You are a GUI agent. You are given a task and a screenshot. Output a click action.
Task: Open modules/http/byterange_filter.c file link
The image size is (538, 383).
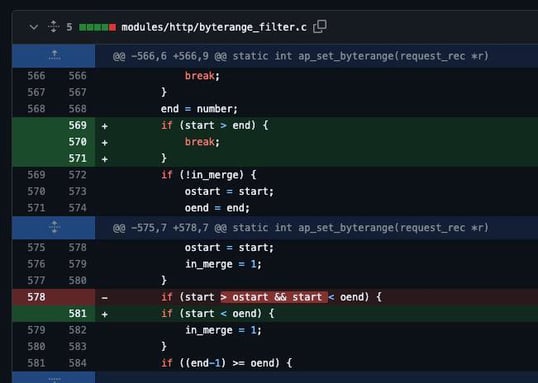click(214, 27)
